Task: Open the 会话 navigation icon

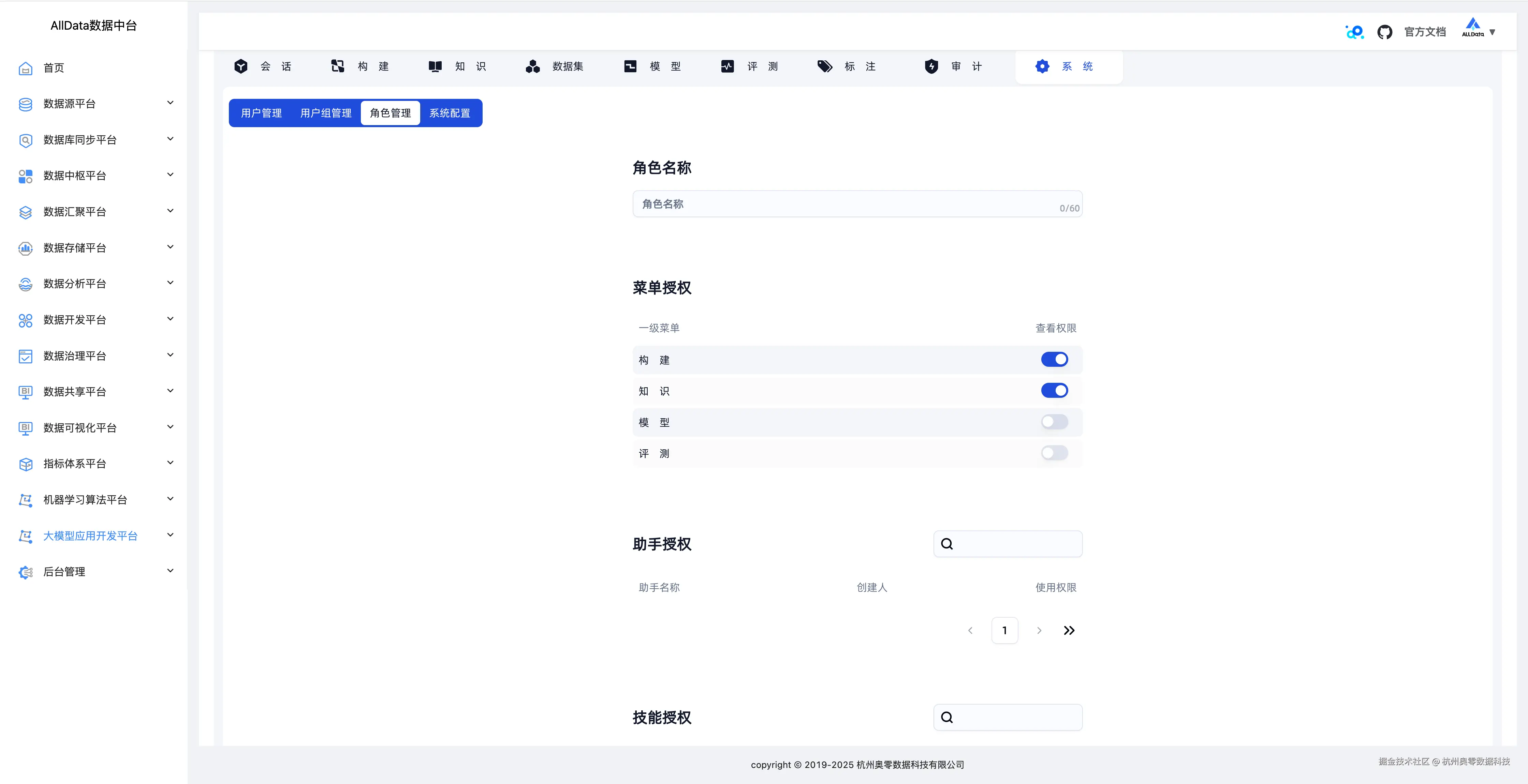Action: pos(241,66)
